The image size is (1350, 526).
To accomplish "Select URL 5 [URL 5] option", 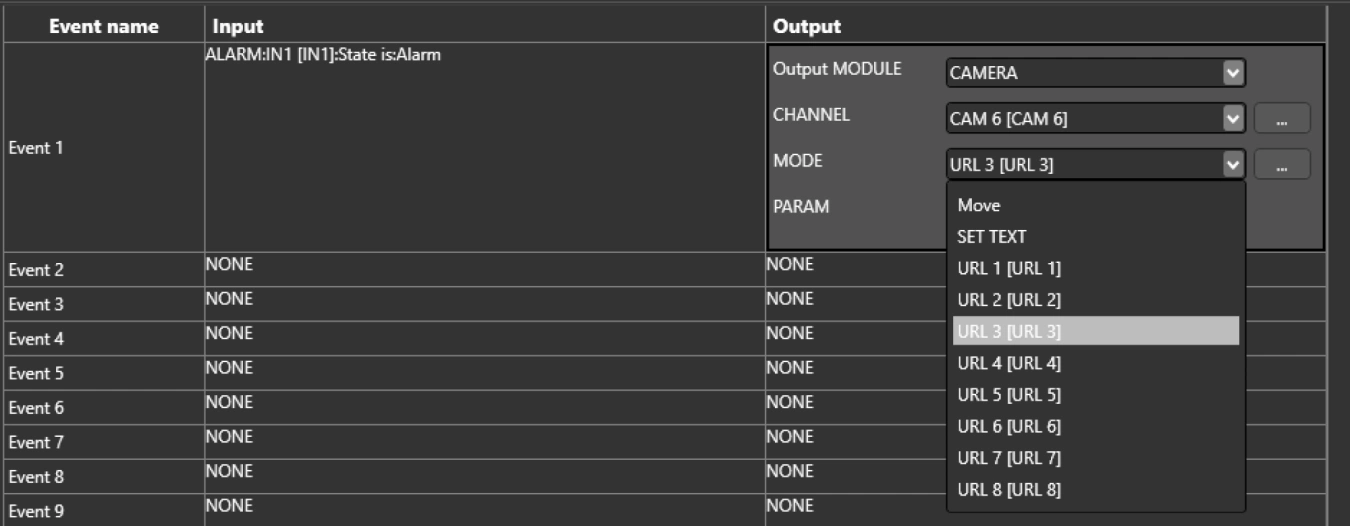I will (x=1009, y=395).
